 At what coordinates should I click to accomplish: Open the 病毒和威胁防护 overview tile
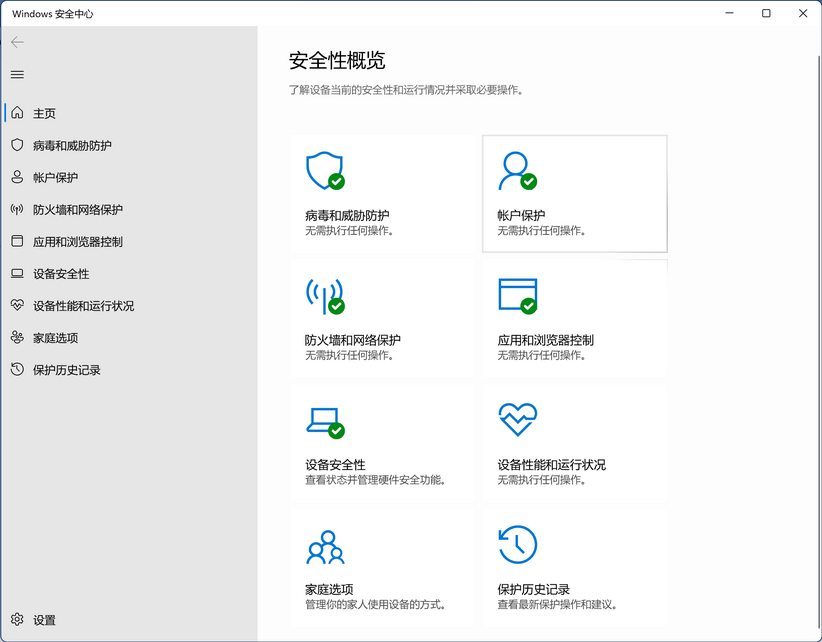click(x=380, y=194)
